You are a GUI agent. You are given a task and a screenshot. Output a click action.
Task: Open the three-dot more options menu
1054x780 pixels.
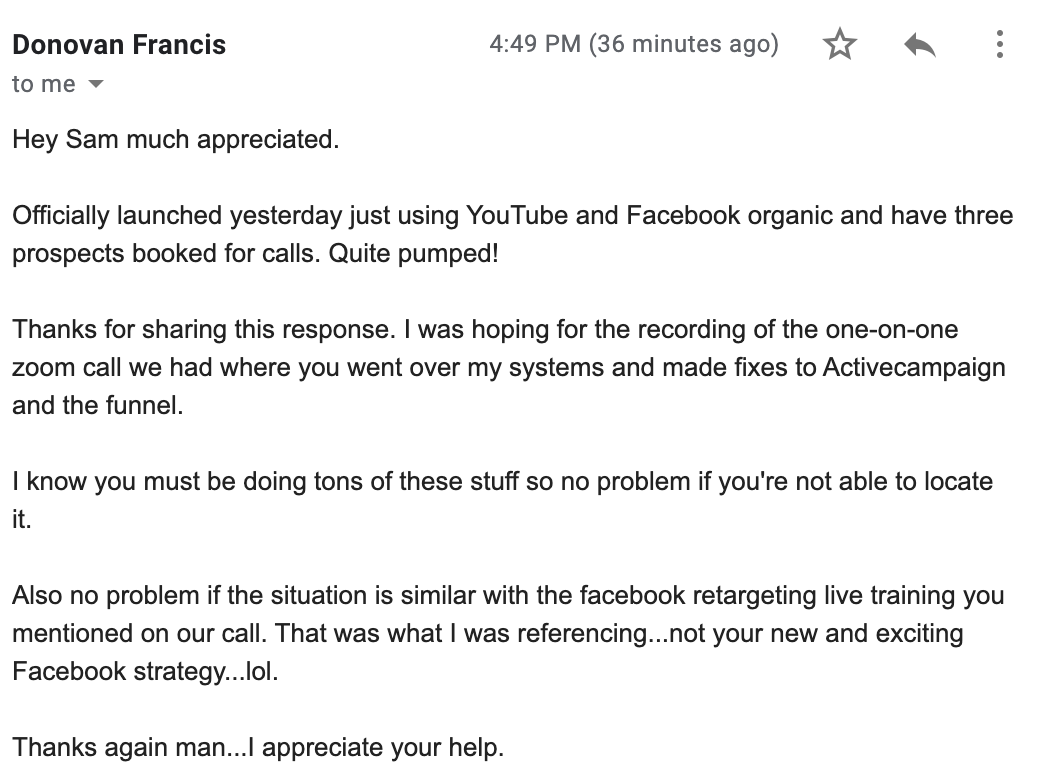(1000, 44)
